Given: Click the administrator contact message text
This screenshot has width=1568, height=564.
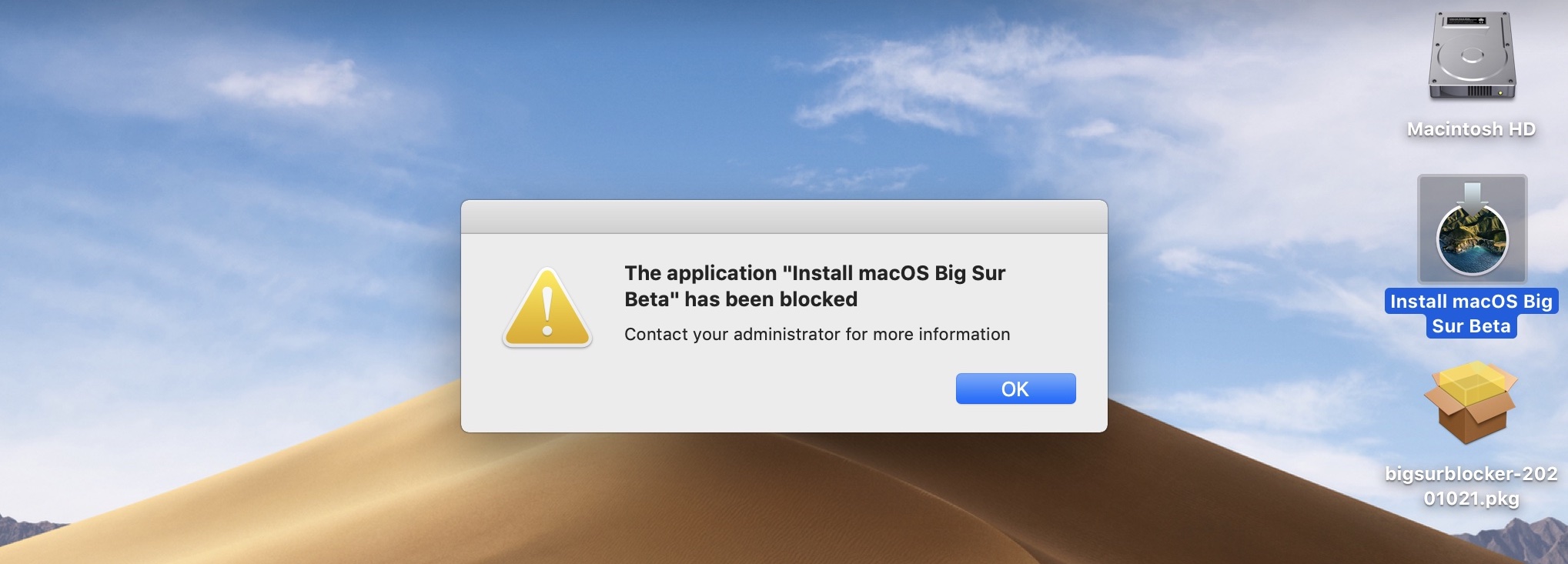Looking at the screenshot, I should pyautogui.click(x=817, y=335).
